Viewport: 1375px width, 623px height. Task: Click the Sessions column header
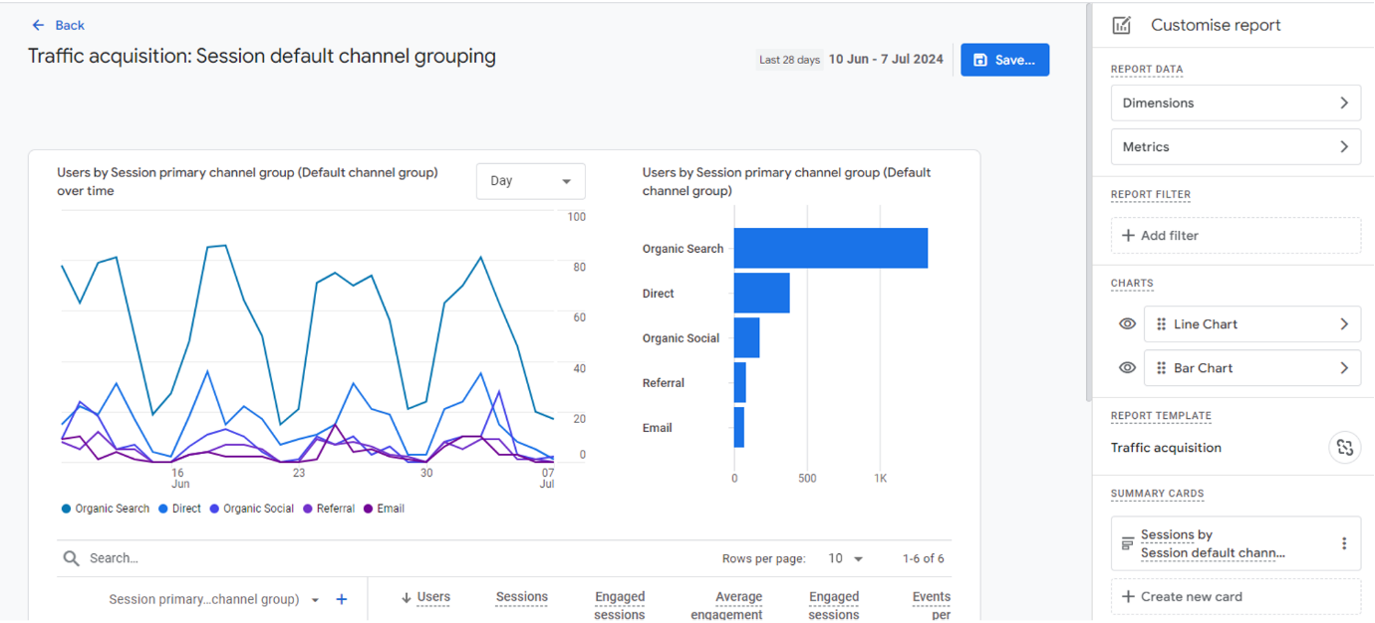pyautogui.click(x=522, y=597)
